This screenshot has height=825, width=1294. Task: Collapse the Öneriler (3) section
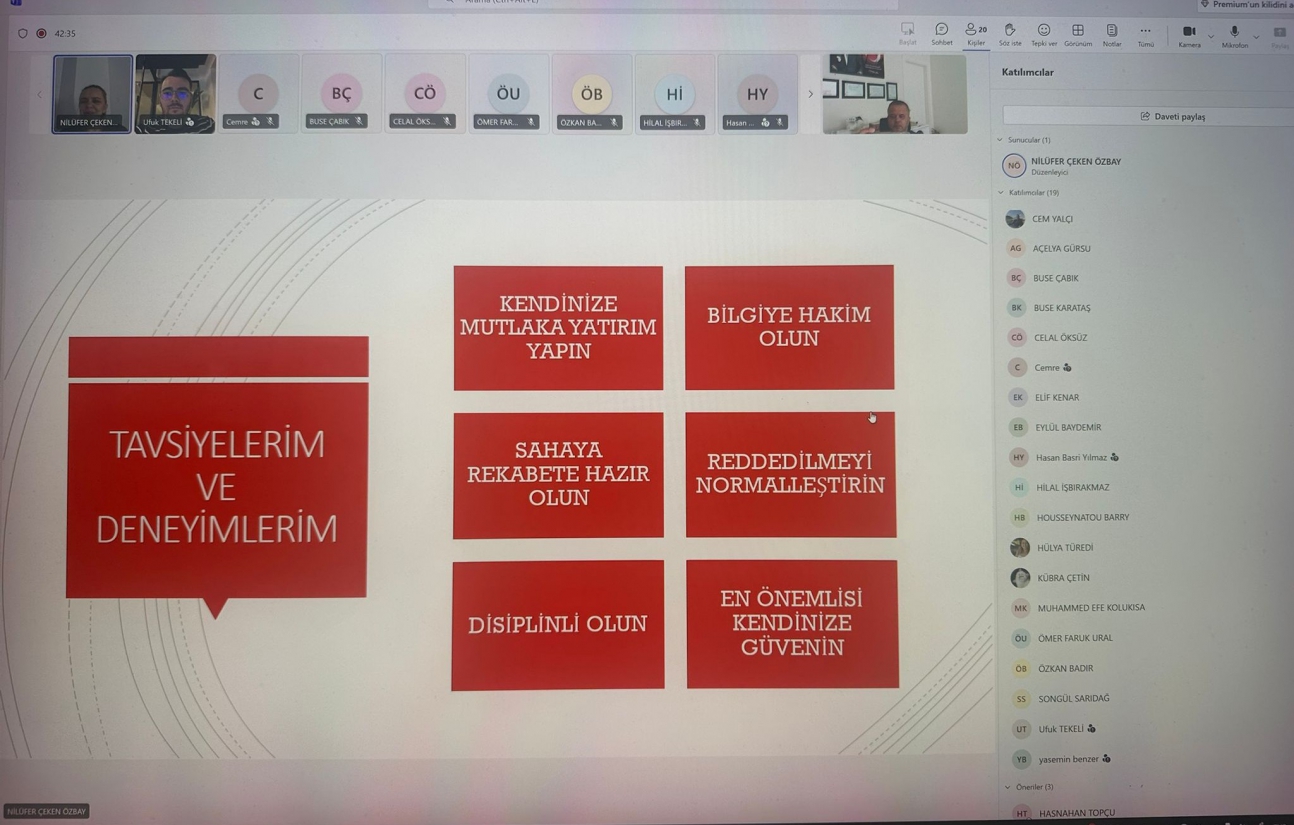pyautogui.click(x=1007, y=787)
